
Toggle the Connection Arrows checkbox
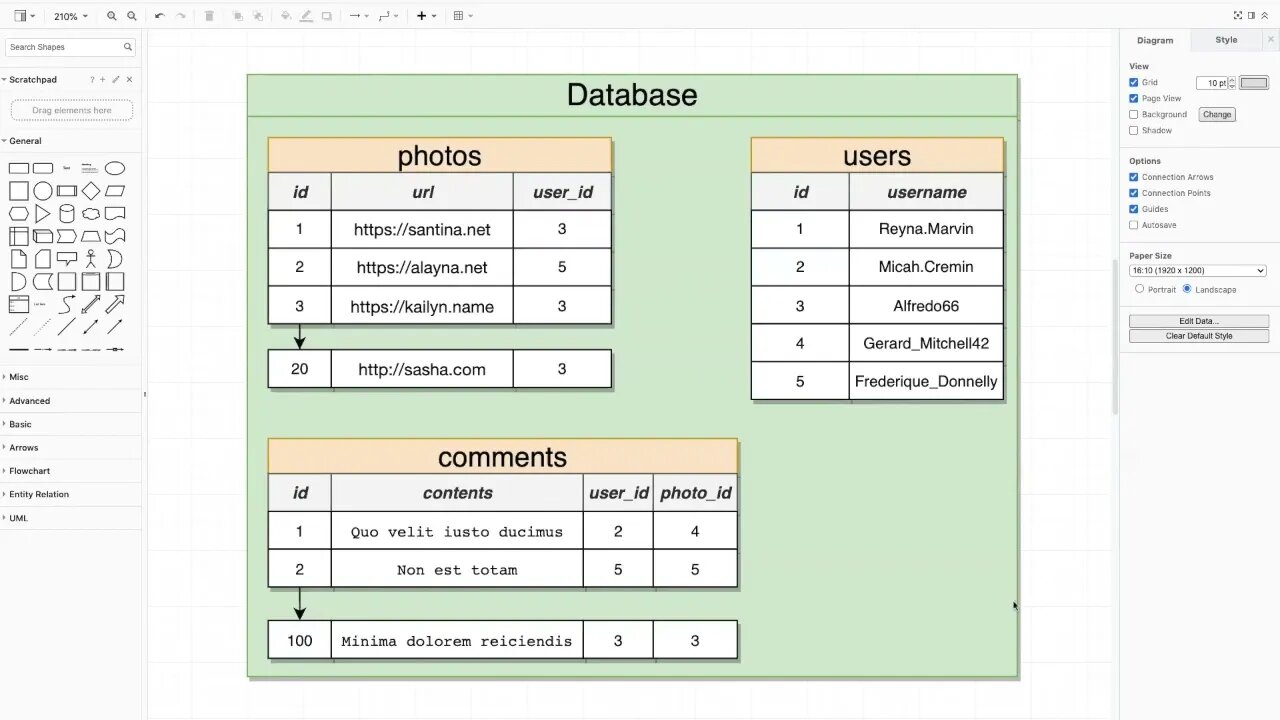[x=1134, y=177]
